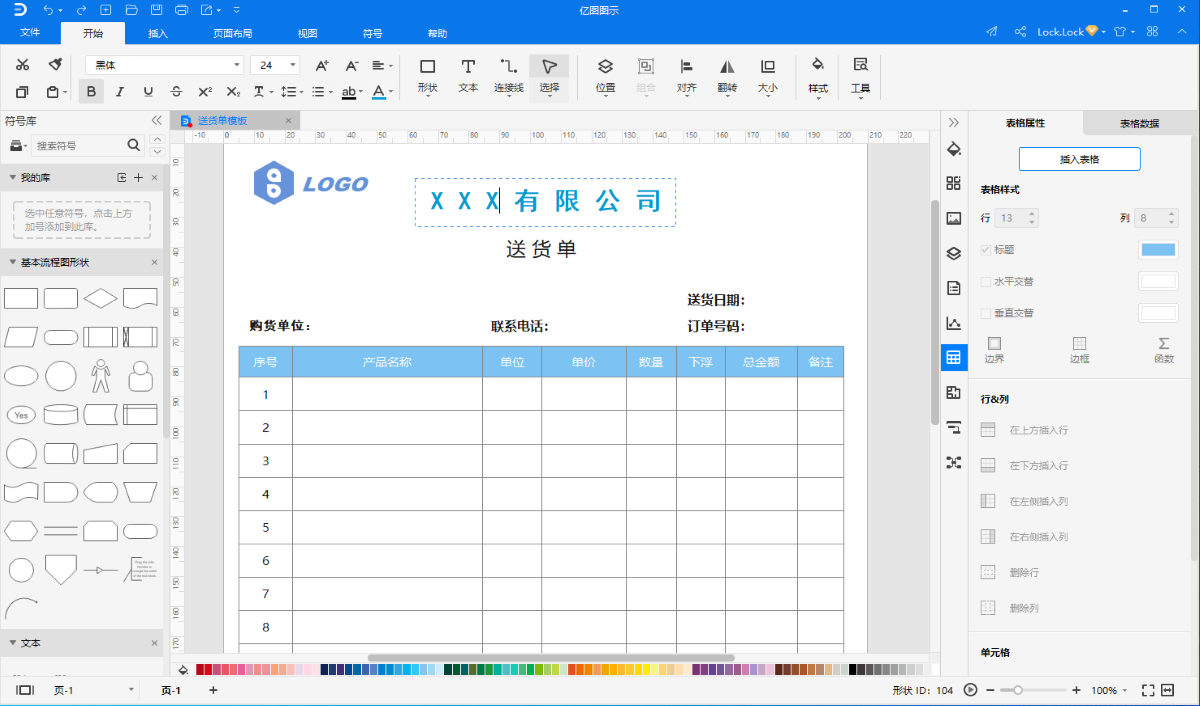Viewport: 1200px width, 706px height.
Task: Open the 文件 menu
Action: coord(30,33)
